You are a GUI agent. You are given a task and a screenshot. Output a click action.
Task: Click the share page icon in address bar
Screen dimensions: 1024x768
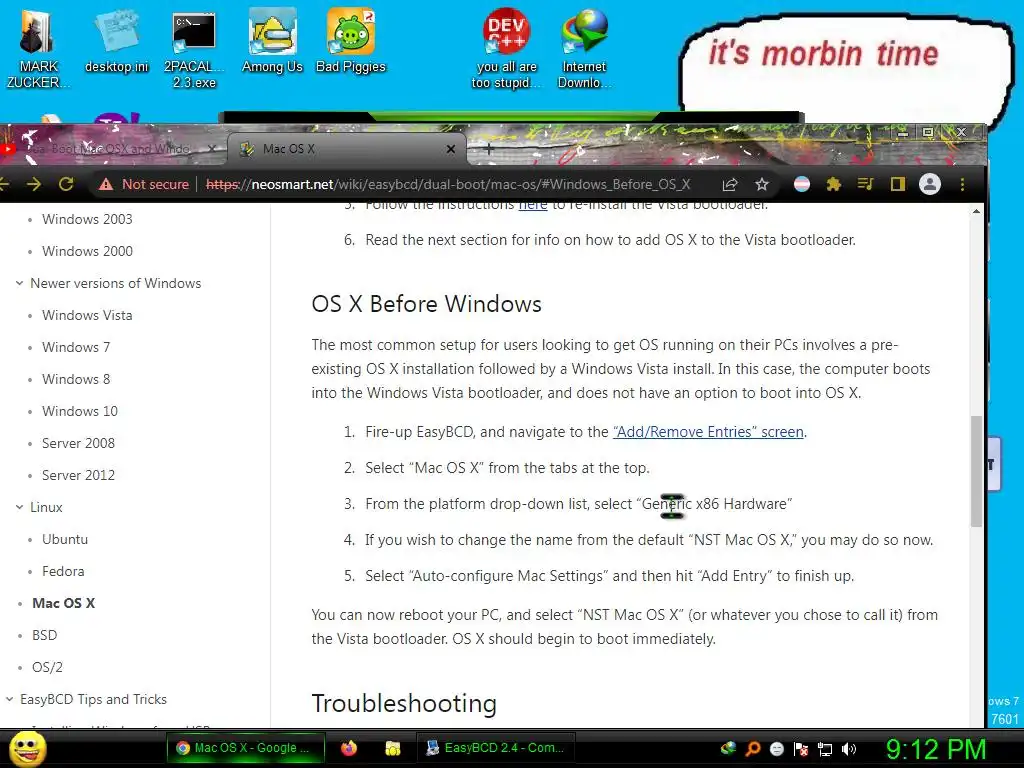730,185
